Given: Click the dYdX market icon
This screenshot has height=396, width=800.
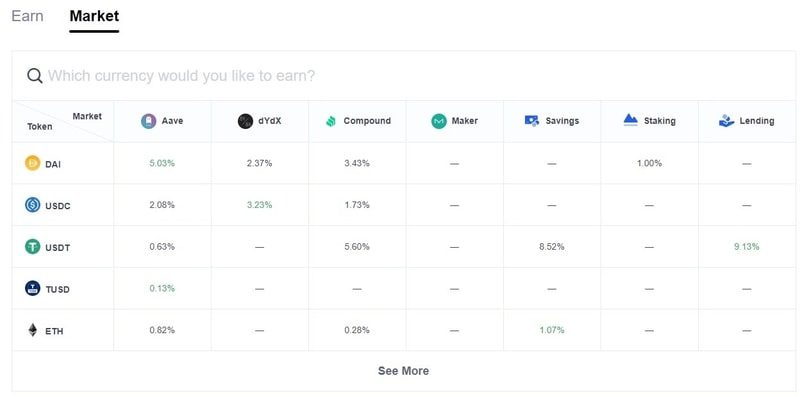Looking at the screenshot, I should tap(245, 121).
